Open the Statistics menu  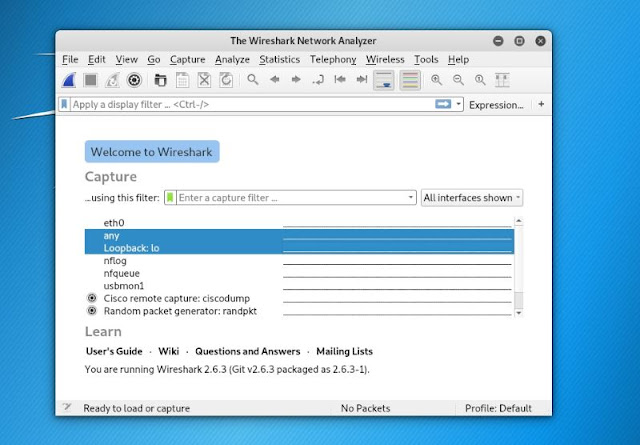280,60
